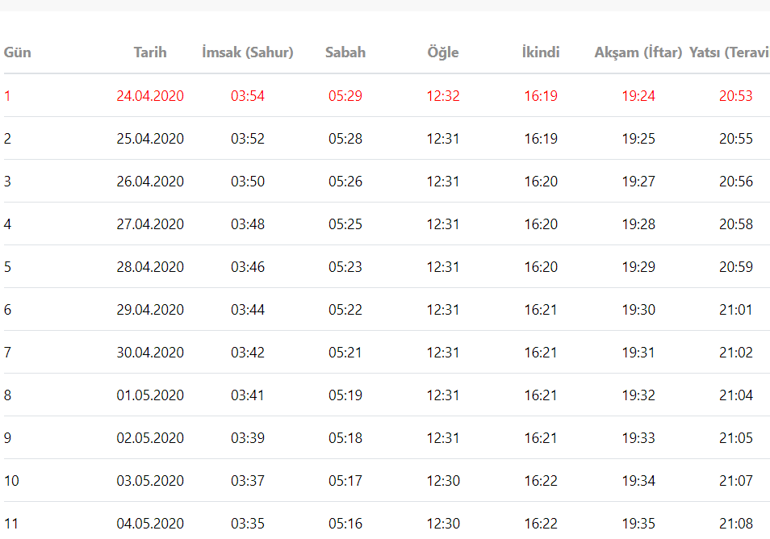Click the highlighted date 24.04.2020
The image size is (770, 539).
point(150,96)
